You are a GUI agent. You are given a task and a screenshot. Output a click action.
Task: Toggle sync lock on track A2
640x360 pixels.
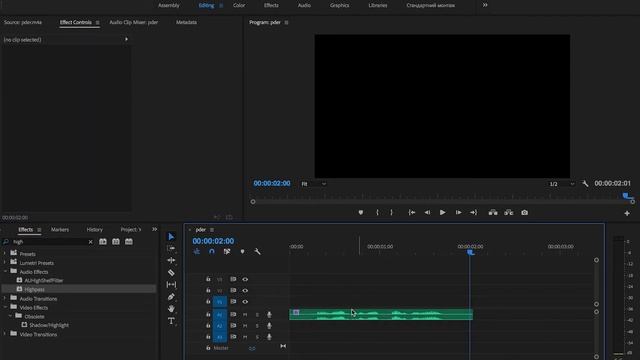(x=233, y=326)
